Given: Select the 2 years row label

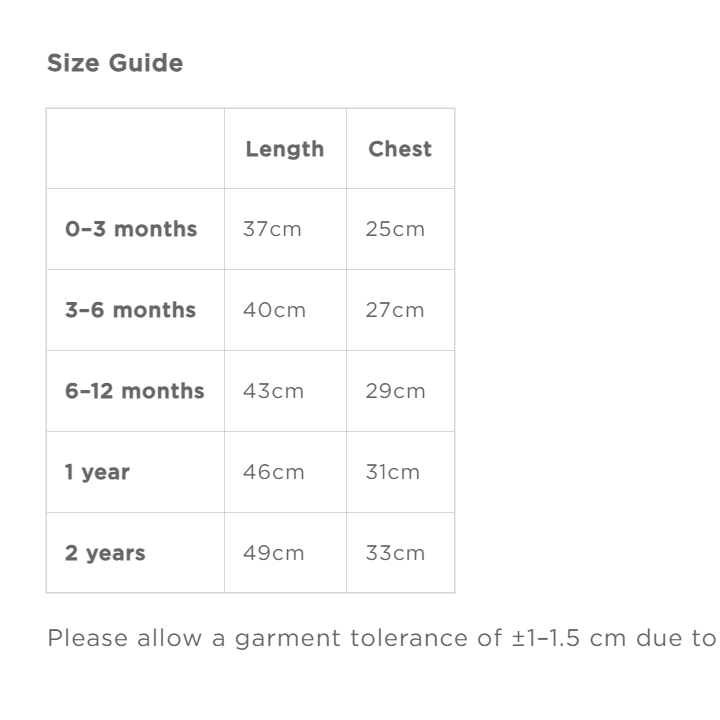Looking at the screenshot, I should (x=105, y=553).
